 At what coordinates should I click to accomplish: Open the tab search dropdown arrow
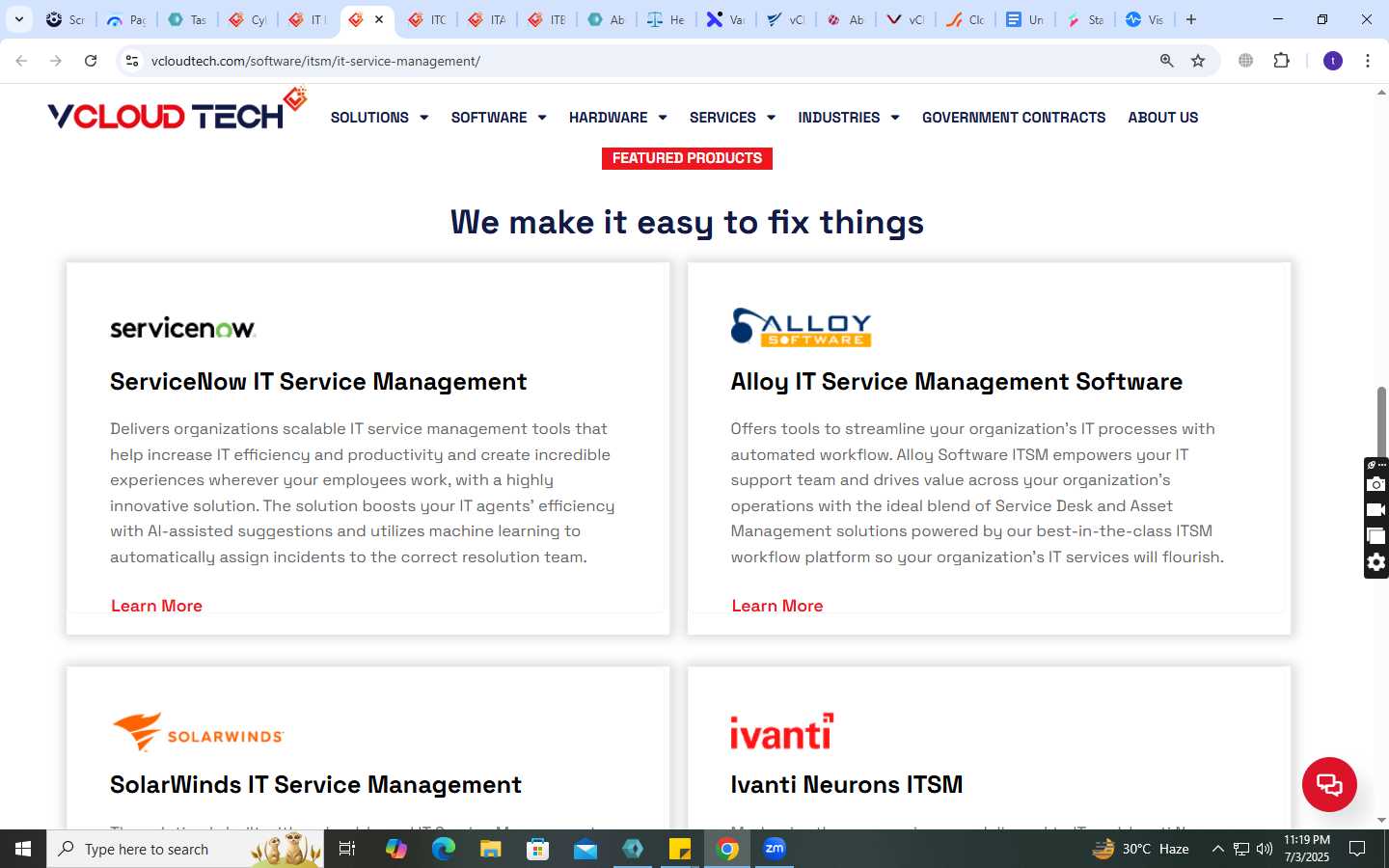click(x=18, y=19)
